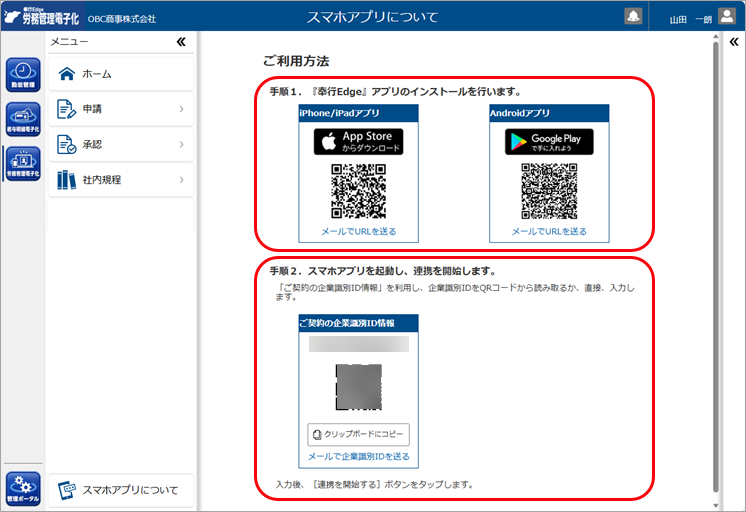The width and height of the screenshot is (746, 512).
Task: Open the 承認 menu item
Action: [x=121, y=144]
